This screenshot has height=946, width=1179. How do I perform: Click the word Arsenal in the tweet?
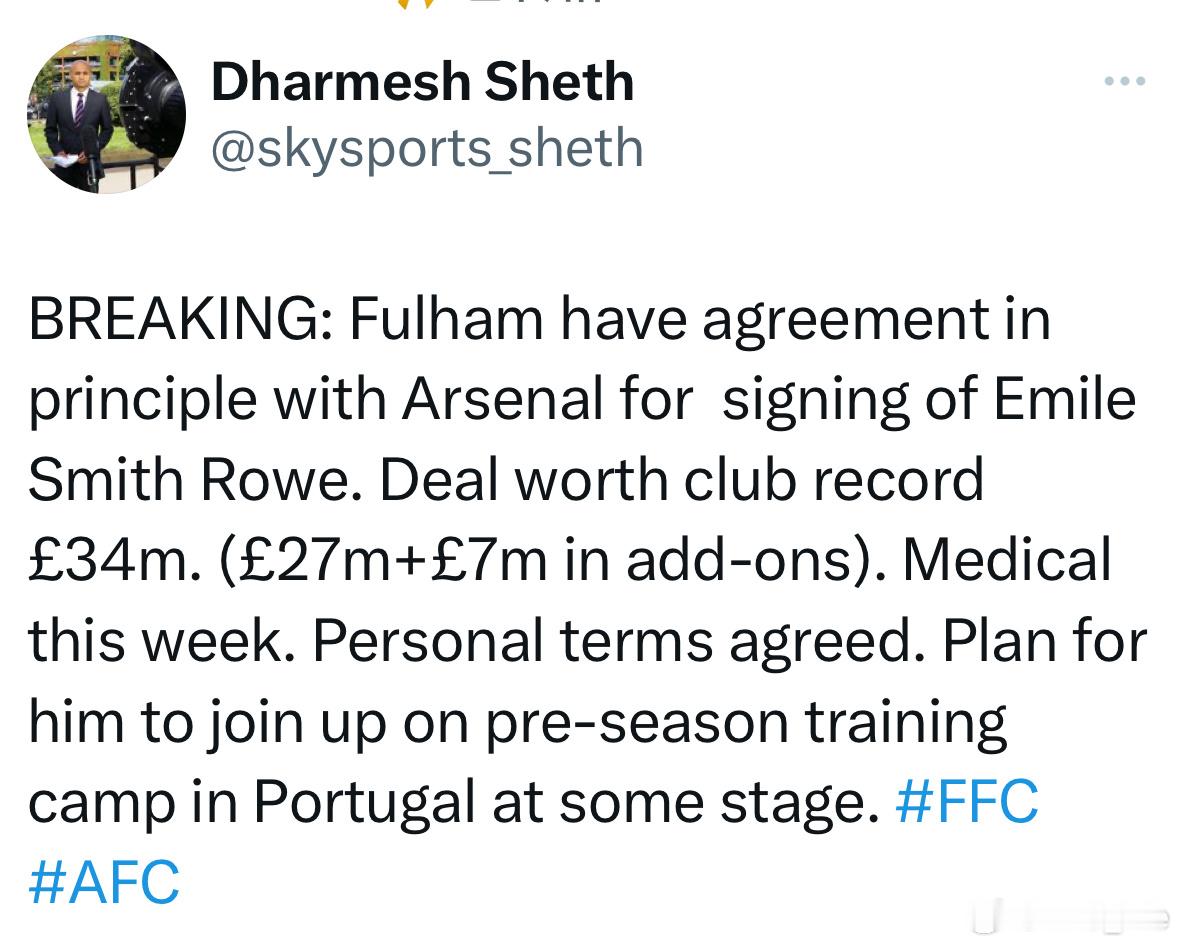[x=503, y=399]
